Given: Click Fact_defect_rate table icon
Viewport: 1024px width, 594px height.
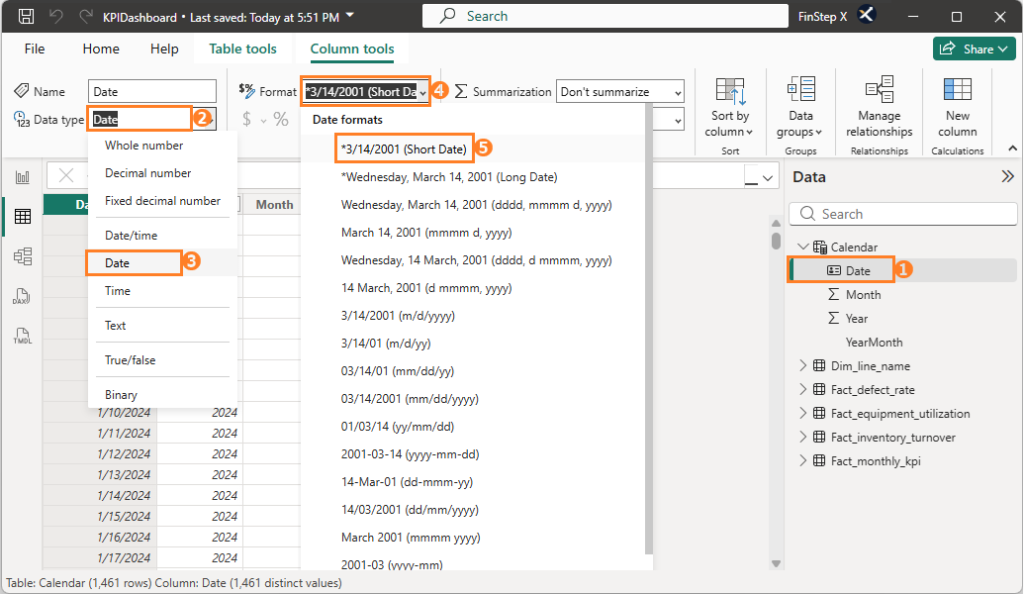Looking at the screenshot, I should [819, 390].
